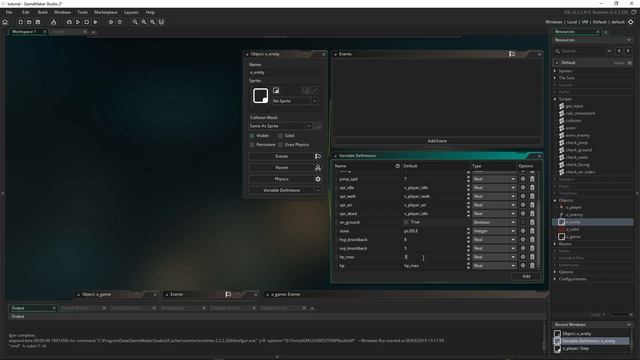Open options for hp variable
640x360 pixels.
(x=523, y=265)
